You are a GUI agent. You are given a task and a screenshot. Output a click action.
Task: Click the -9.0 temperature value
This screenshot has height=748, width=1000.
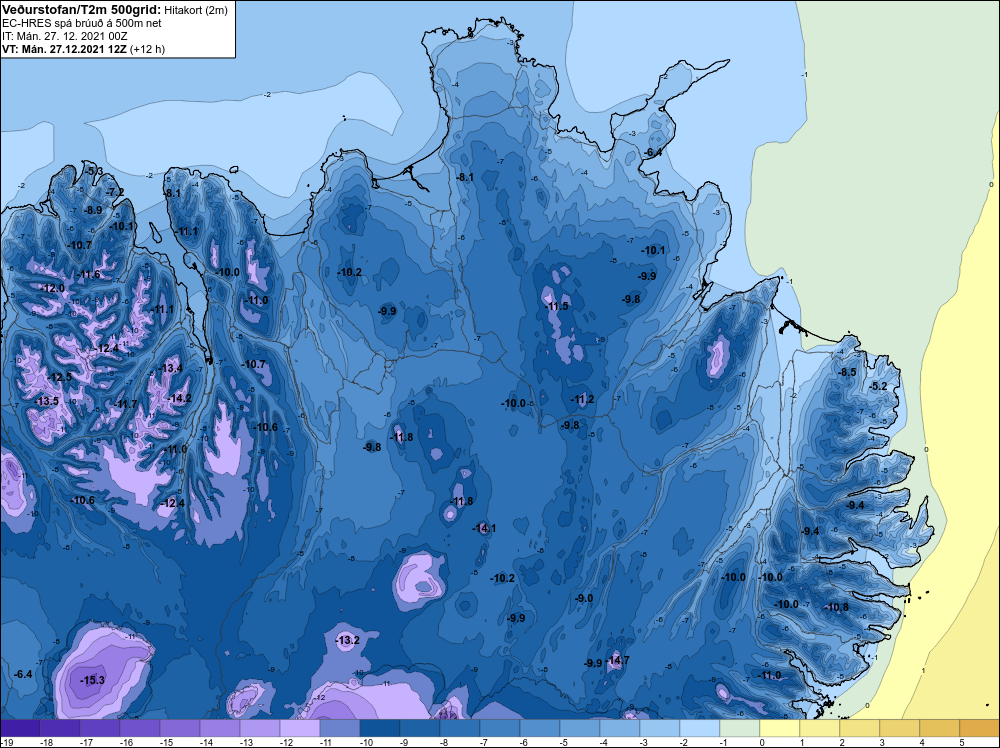tap(584, 598)
